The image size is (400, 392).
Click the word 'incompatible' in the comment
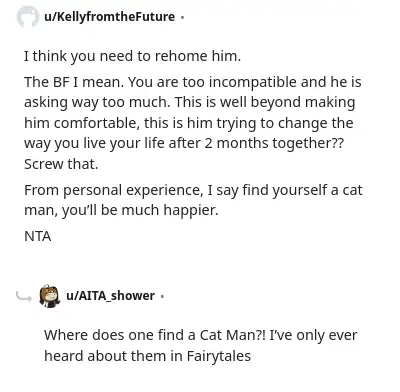252,82
